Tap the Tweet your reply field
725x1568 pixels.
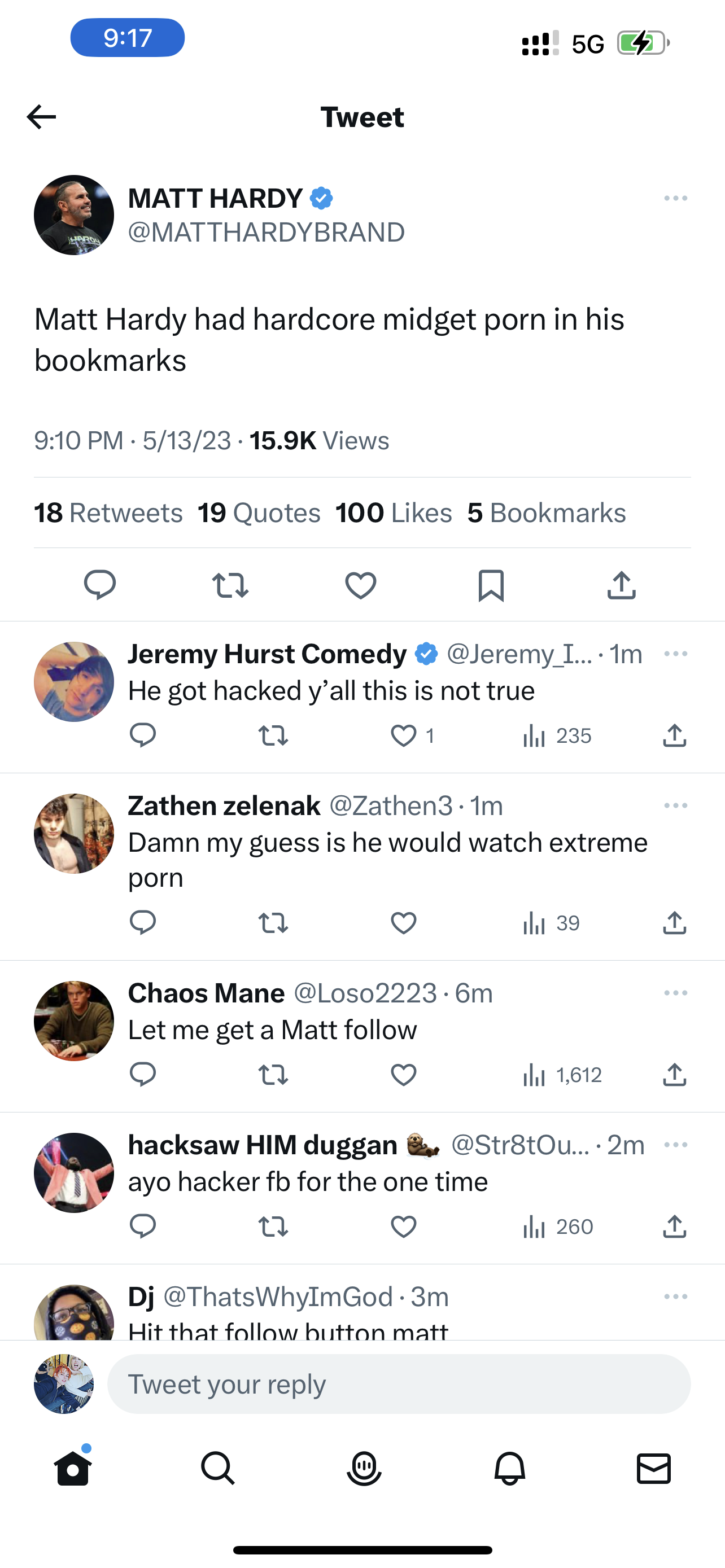tap(399, 1384)
